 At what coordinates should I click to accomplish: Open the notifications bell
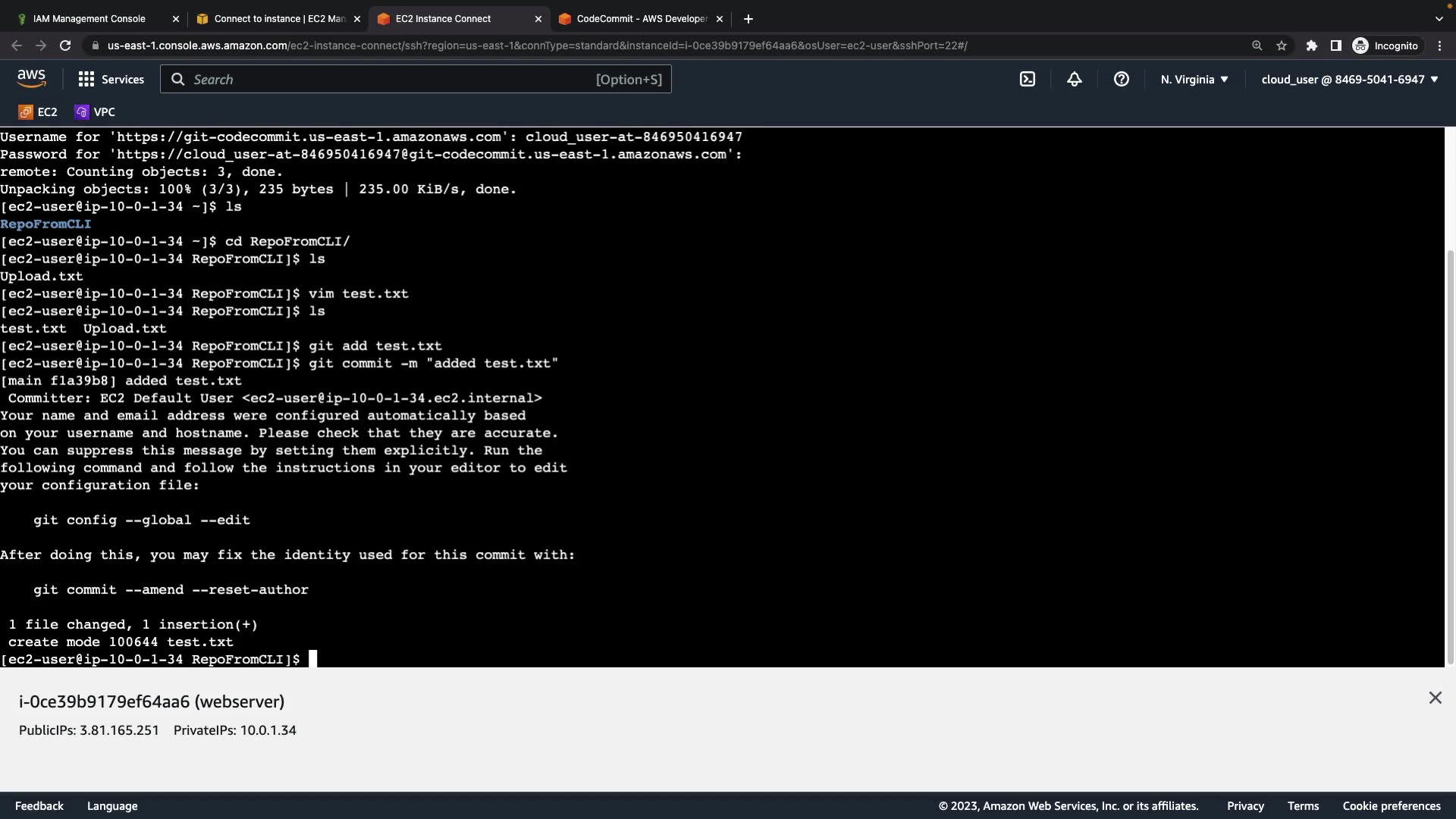click(1075, 79)
